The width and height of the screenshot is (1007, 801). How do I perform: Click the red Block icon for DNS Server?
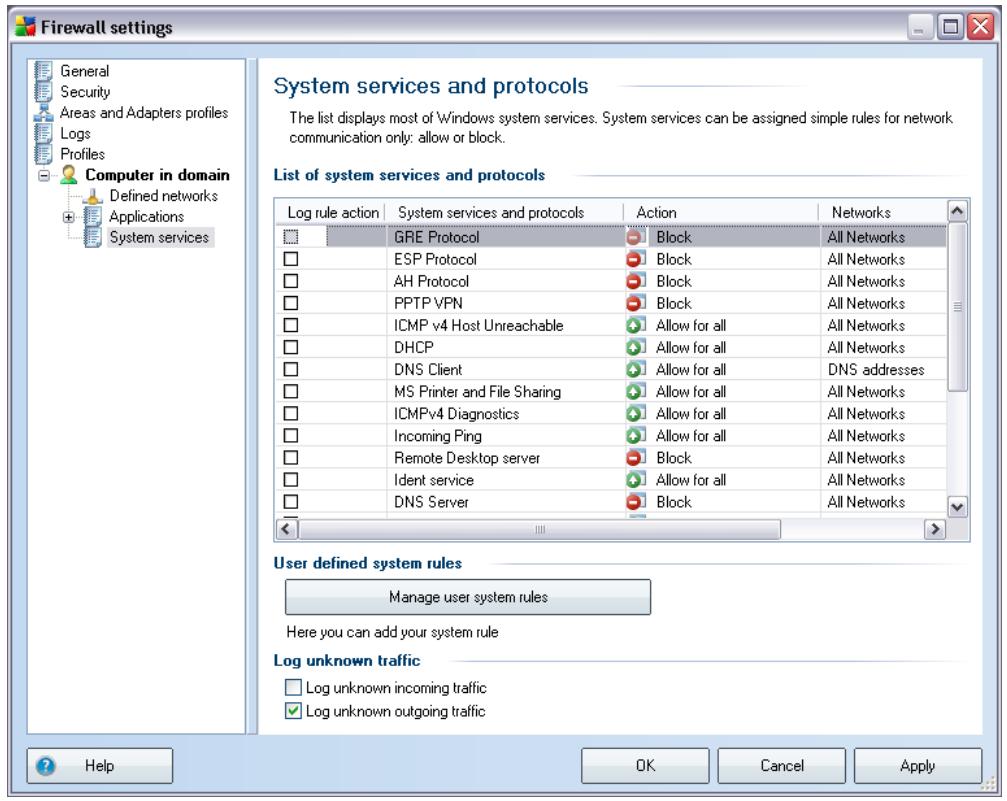click(635, 502)
